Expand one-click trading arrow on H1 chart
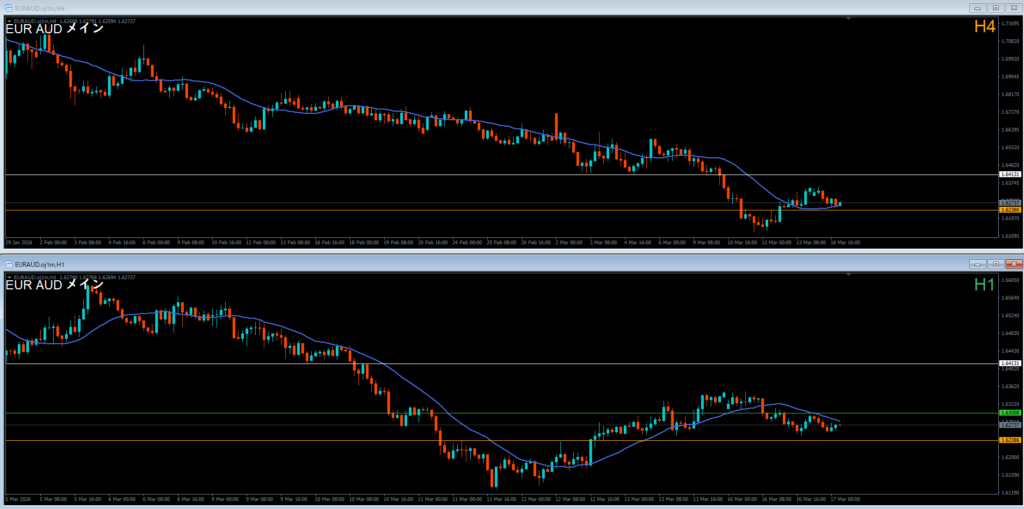The width and height of the screenshot is (1024, 509). 8,275
